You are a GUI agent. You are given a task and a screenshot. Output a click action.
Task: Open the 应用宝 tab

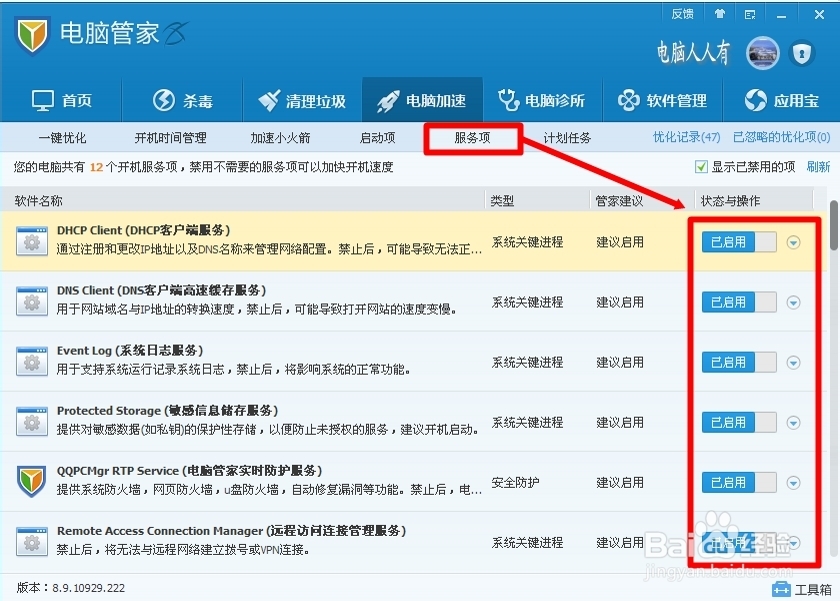click(x=782, y=100)
